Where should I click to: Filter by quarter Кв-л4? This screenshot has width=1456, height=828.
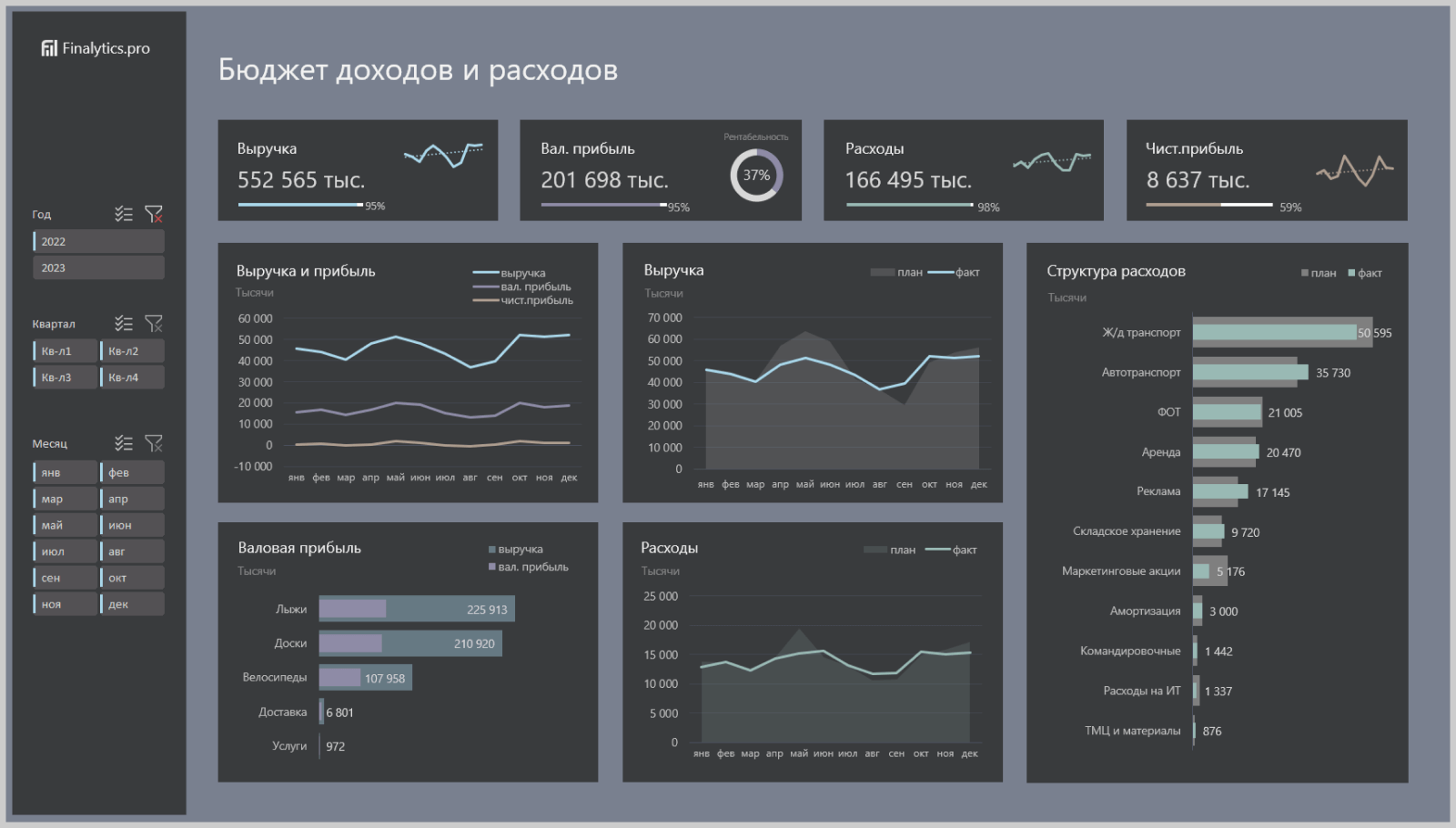[132, 378]
